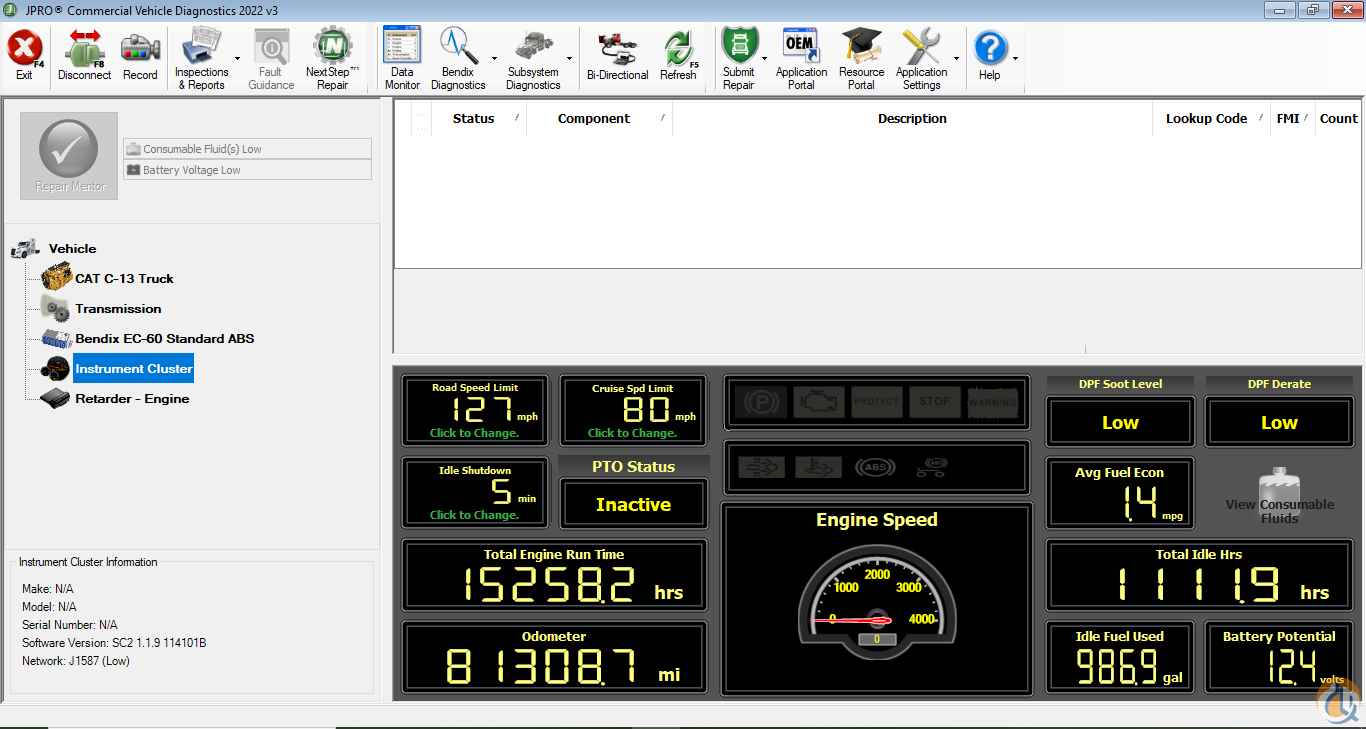This screenshot has height=729, width=1366.
Task: Expand the Subsystem Diagnostics dropdown arrow
Action: tap(569, 59)
